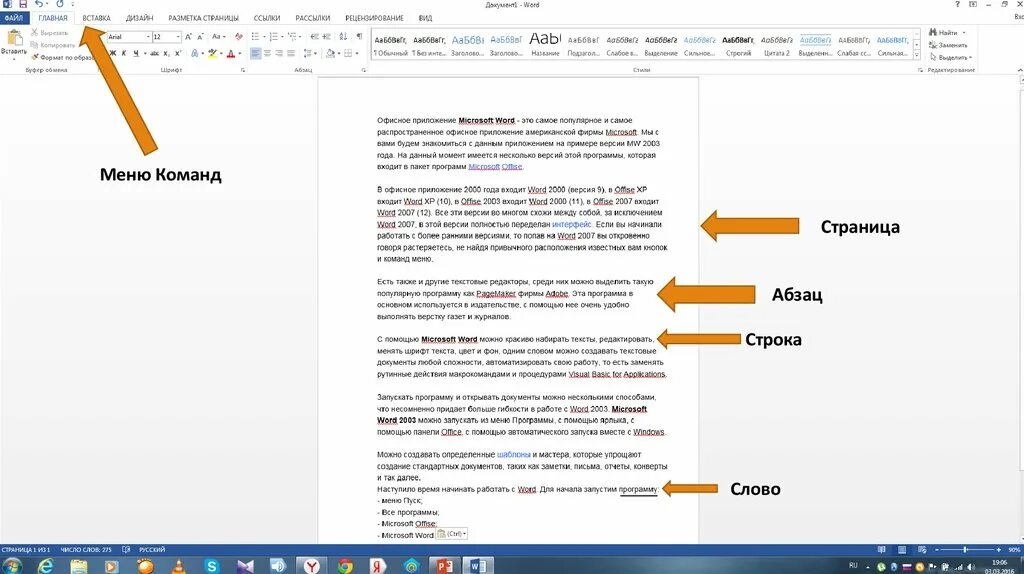Open the spelling check icon in status bar

point(126,550)
